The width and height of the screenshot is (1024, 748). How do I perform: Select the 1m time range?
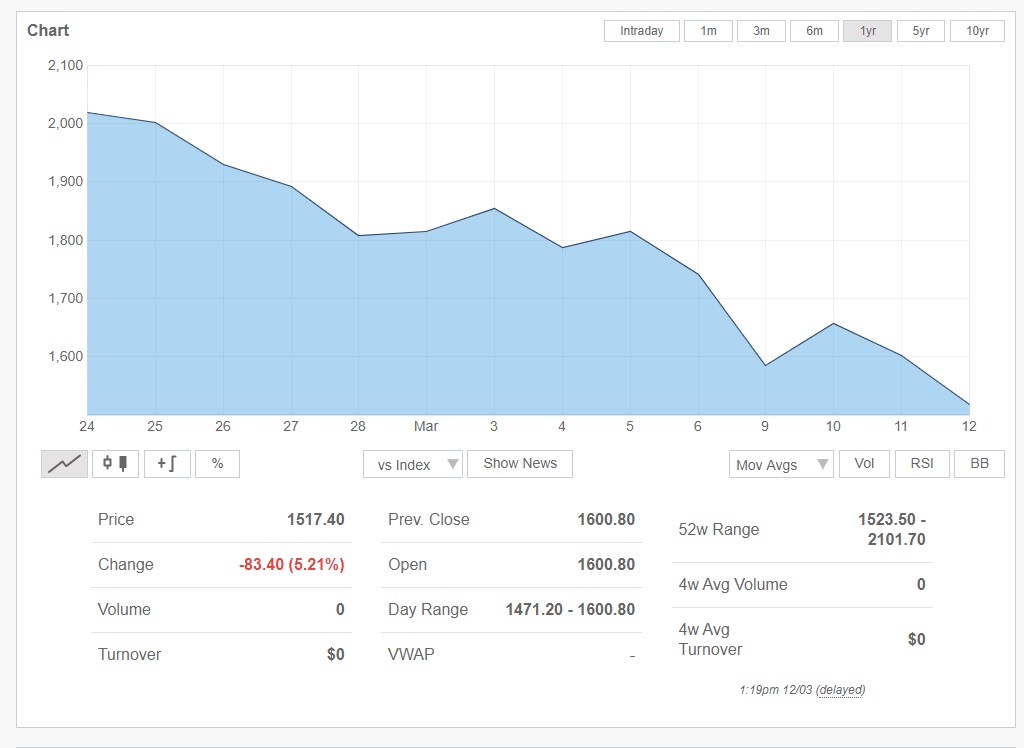click(x=708, y=31)
